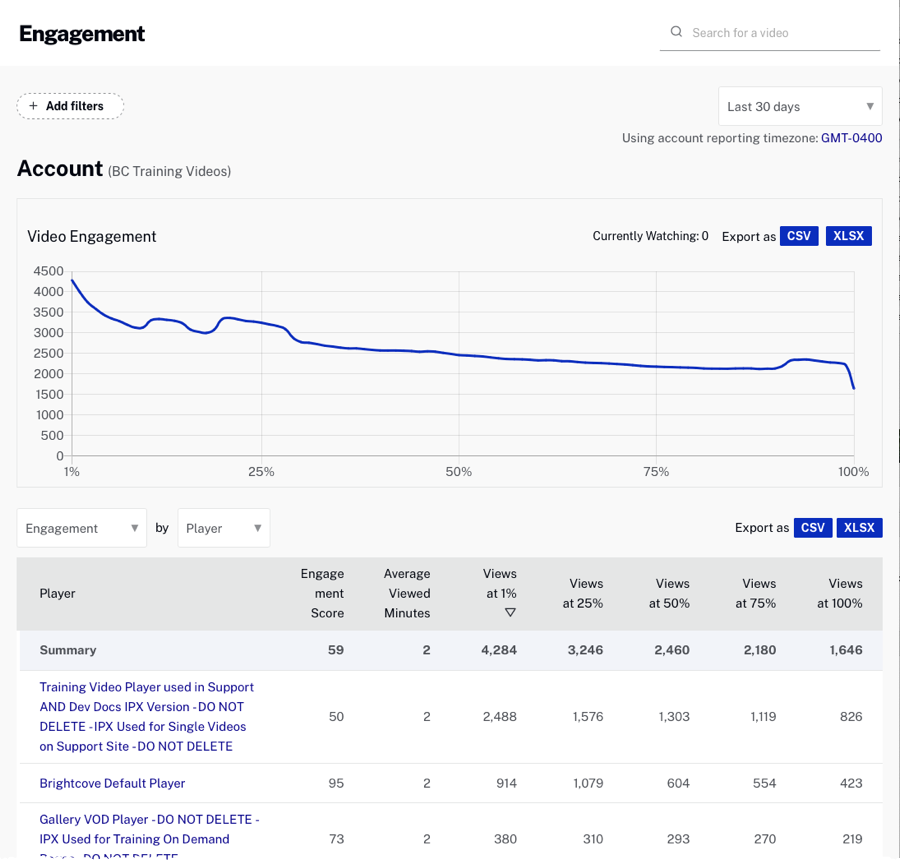Click the Add filters button
900x860 pixels.
pyautogui.click(x=71, y=106)
